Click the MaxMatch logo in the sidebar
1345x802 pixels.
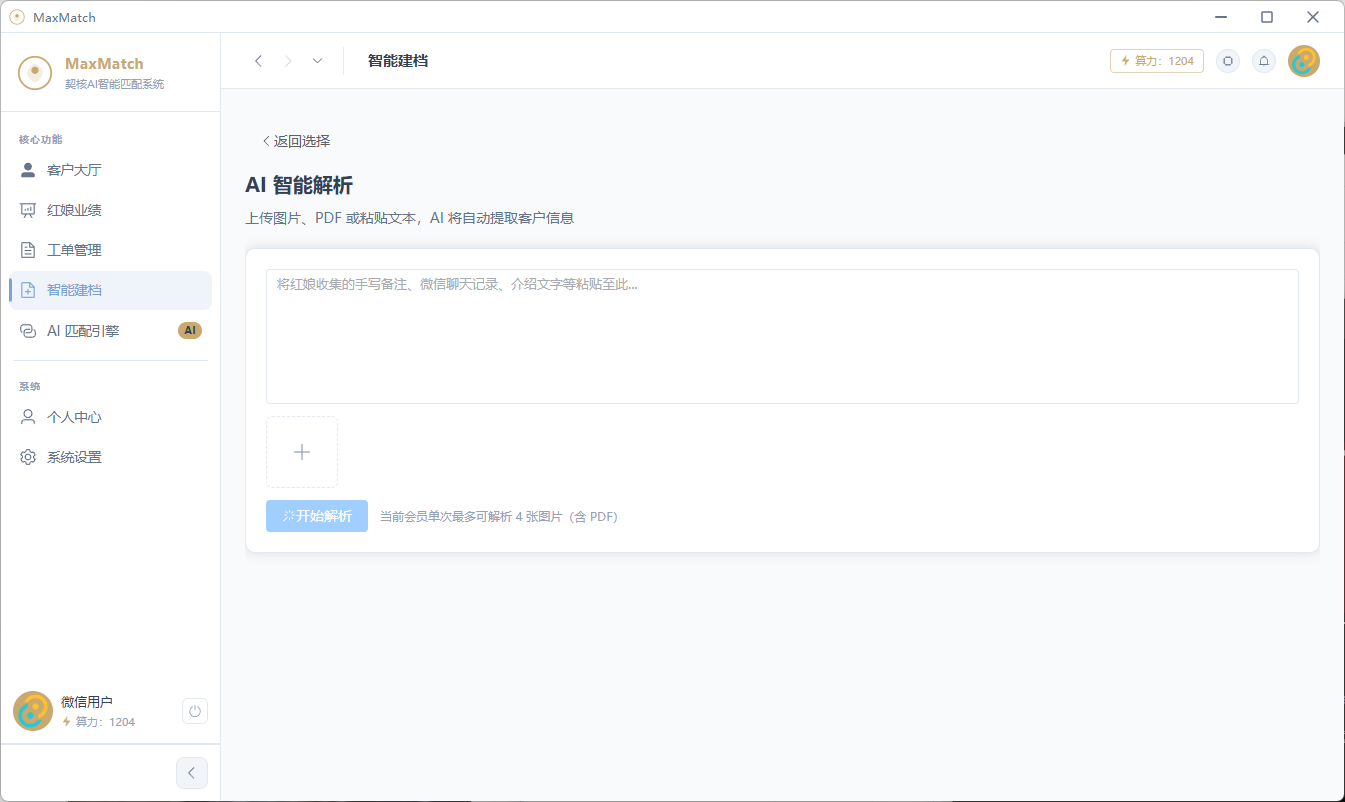[35, 72]
